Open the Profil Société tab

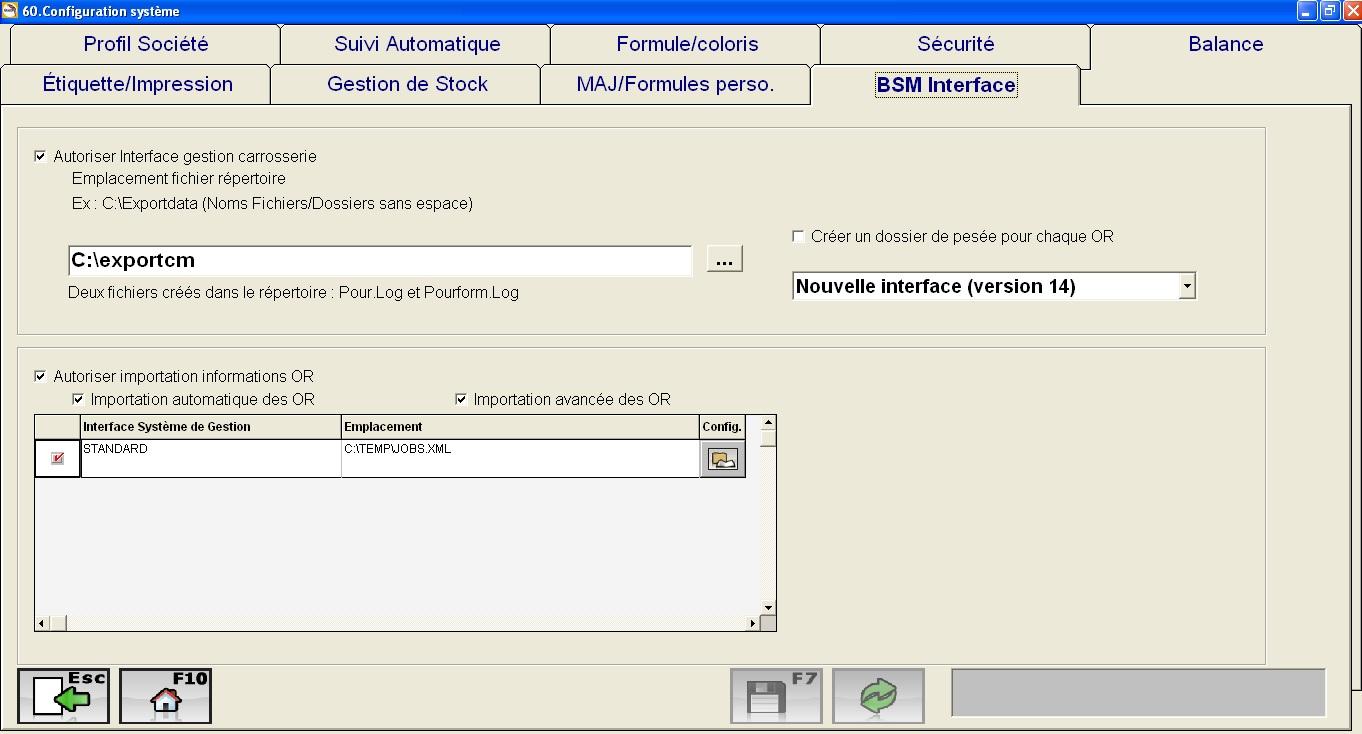145,44
